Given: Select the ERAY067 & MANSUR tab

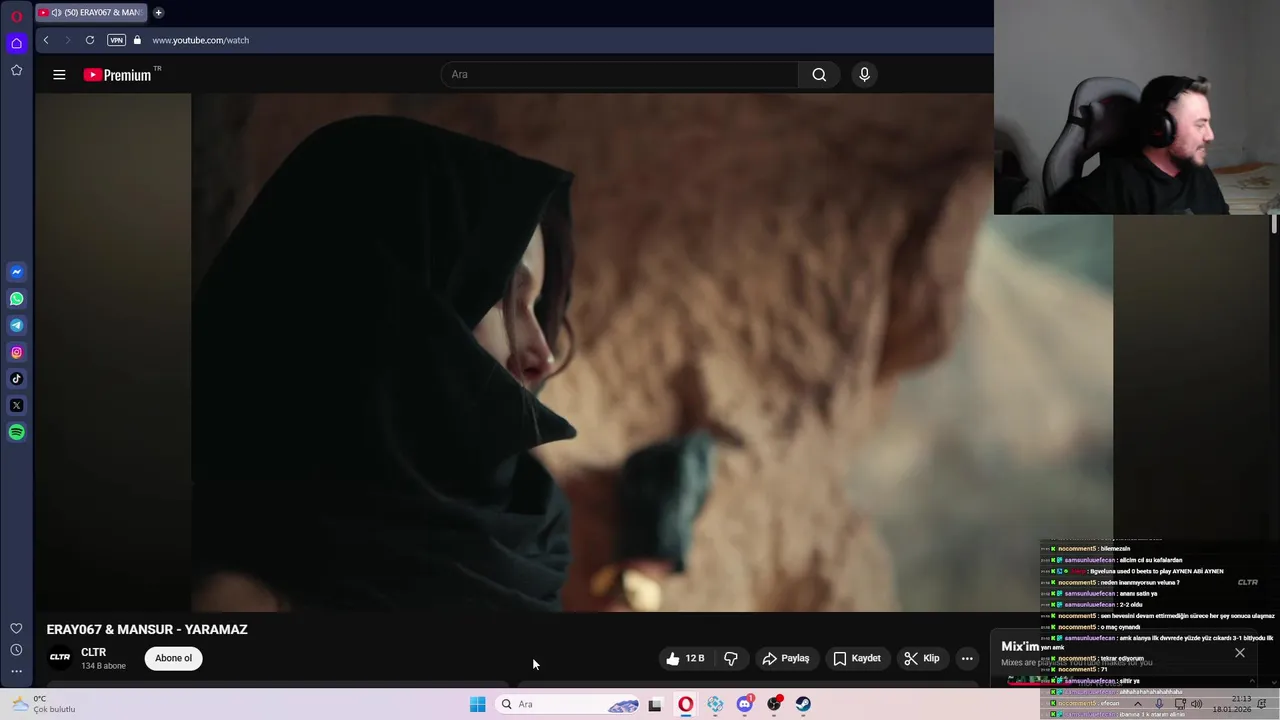Looking at the screenshot, I should (x=90, y=13).
